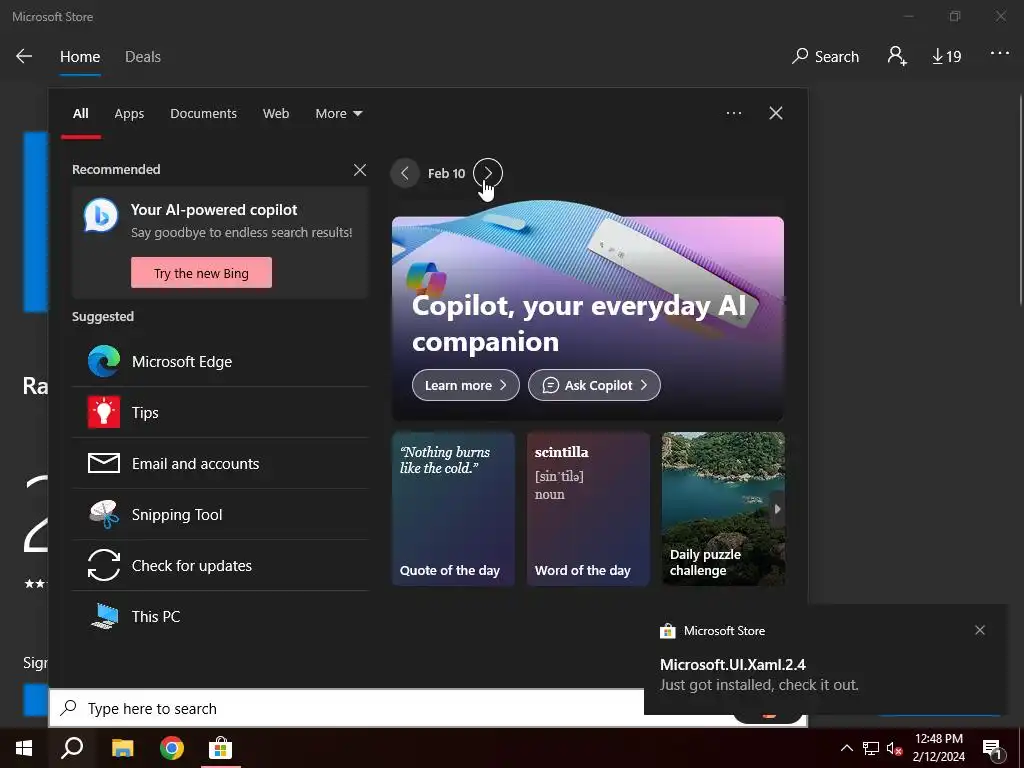Open the Quote of the day card

pos(453,509)
